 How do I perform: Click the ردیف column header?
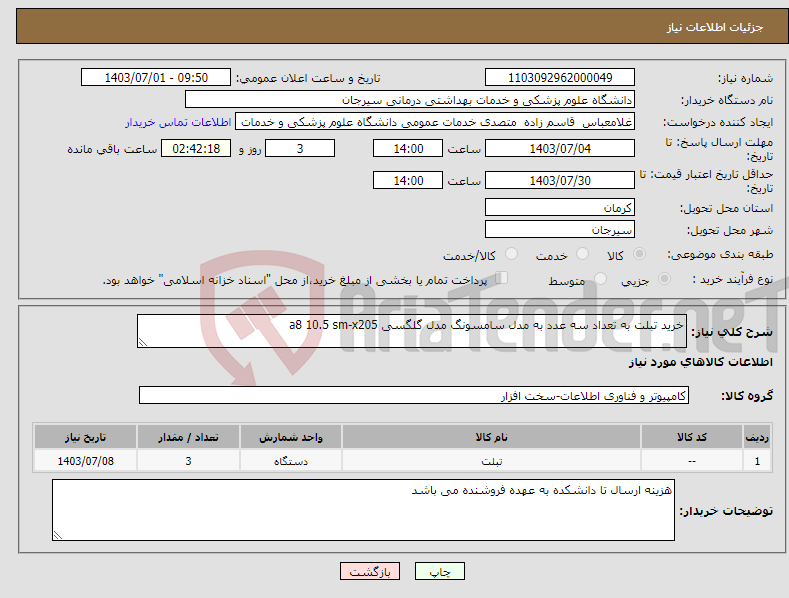pos(757,437)
